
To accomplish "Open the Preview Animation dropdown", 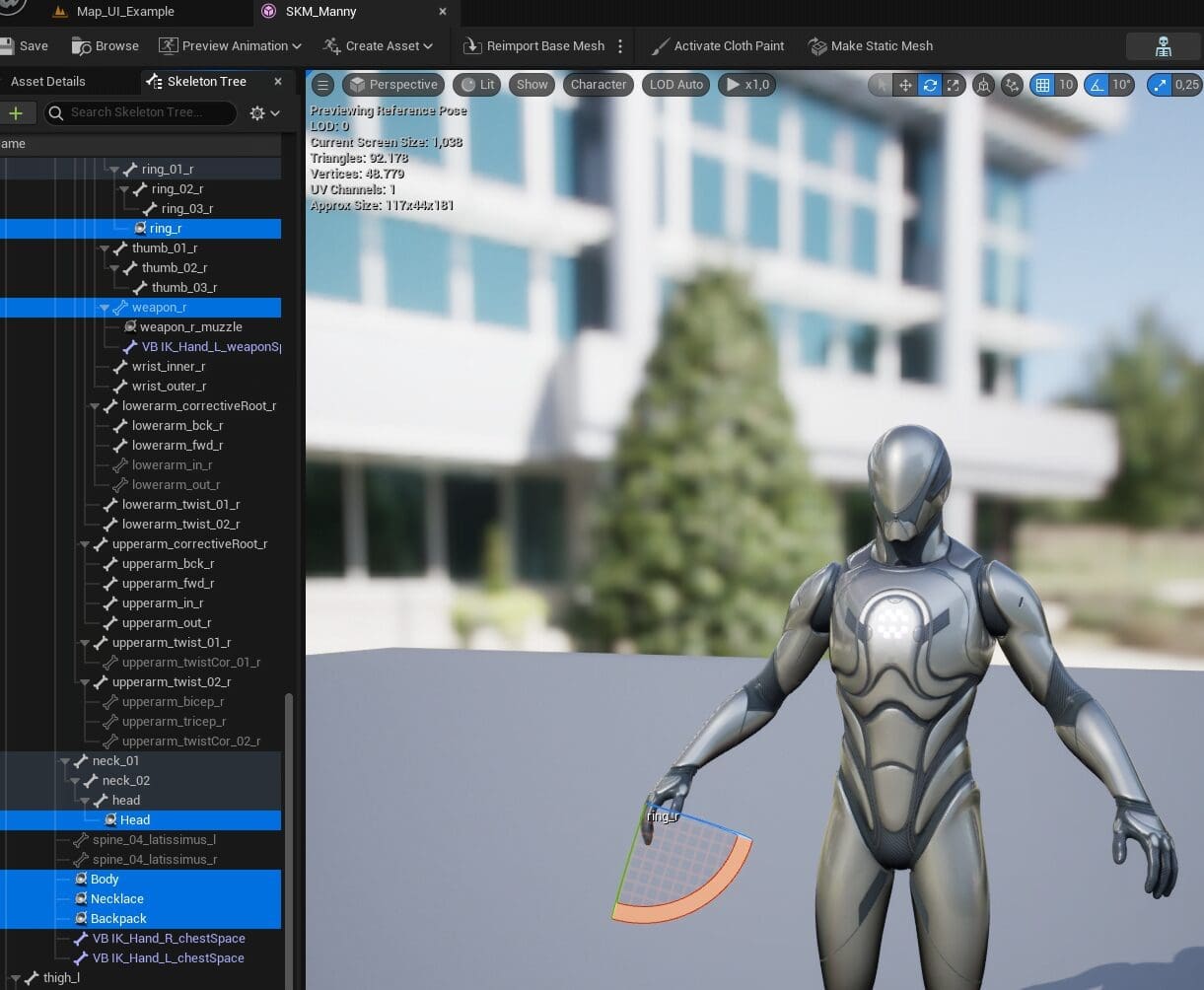I will pyautogui.click(x=230, y=46).
